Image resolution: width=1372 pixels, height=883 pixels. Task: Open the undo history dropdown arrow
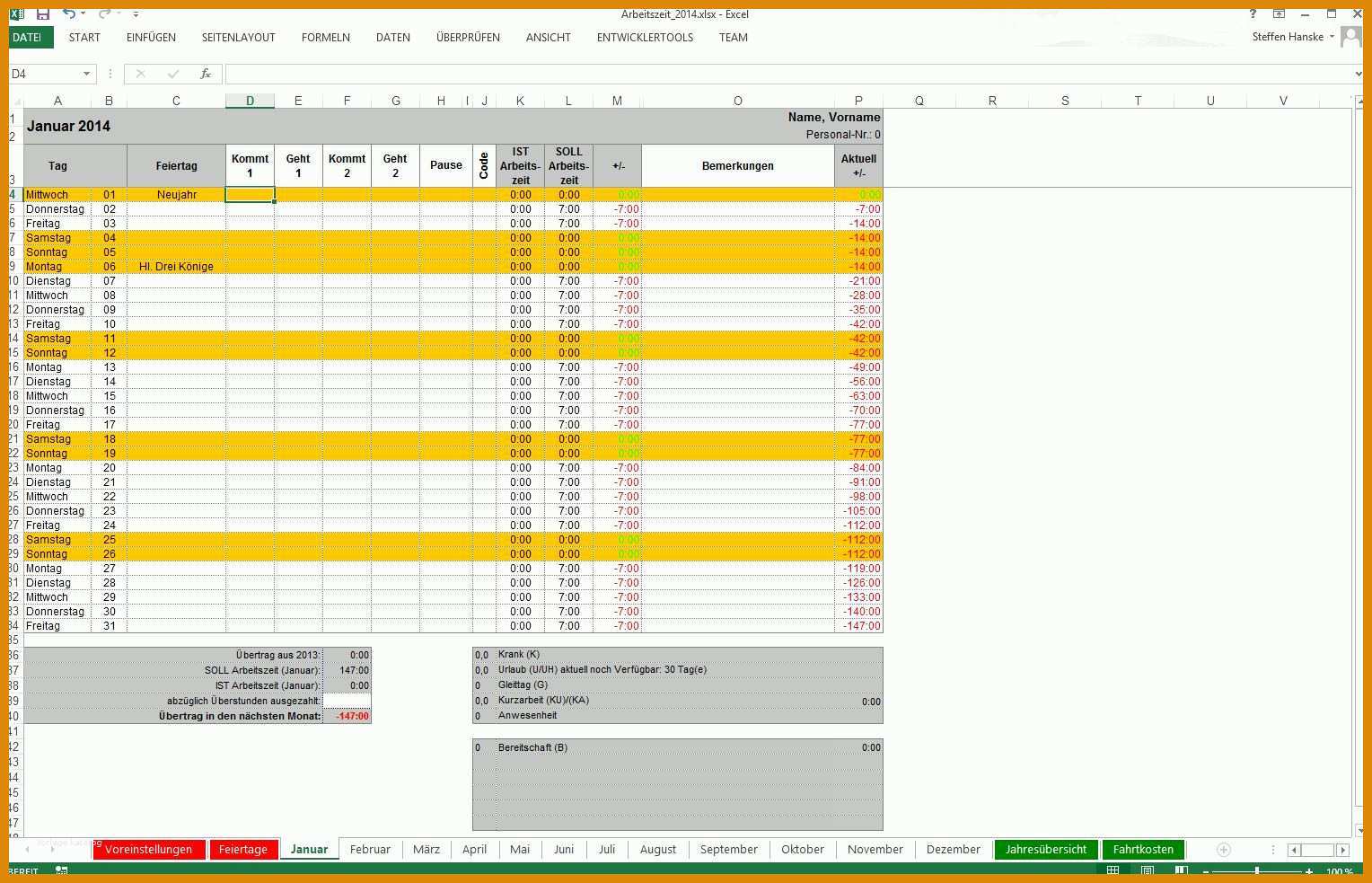coord(83,14)
